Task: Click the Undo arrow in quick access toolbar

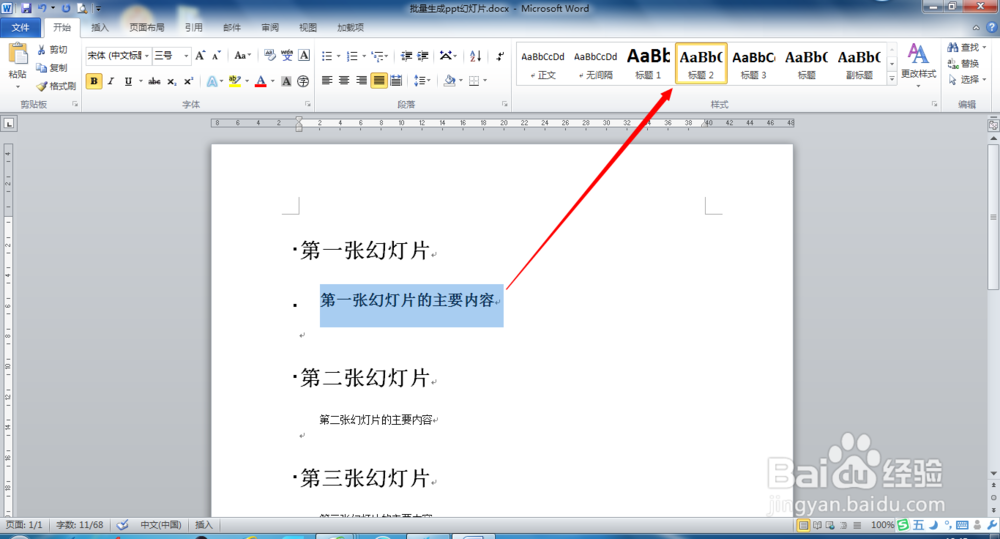Action: (42, 8)
